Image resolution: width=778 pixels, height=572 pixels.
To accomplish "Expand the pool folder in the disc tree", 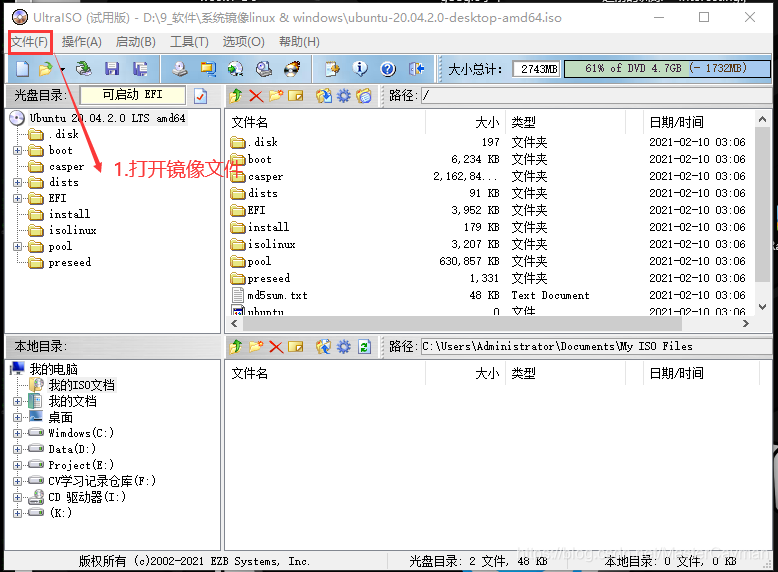I will tap(18, 247).
